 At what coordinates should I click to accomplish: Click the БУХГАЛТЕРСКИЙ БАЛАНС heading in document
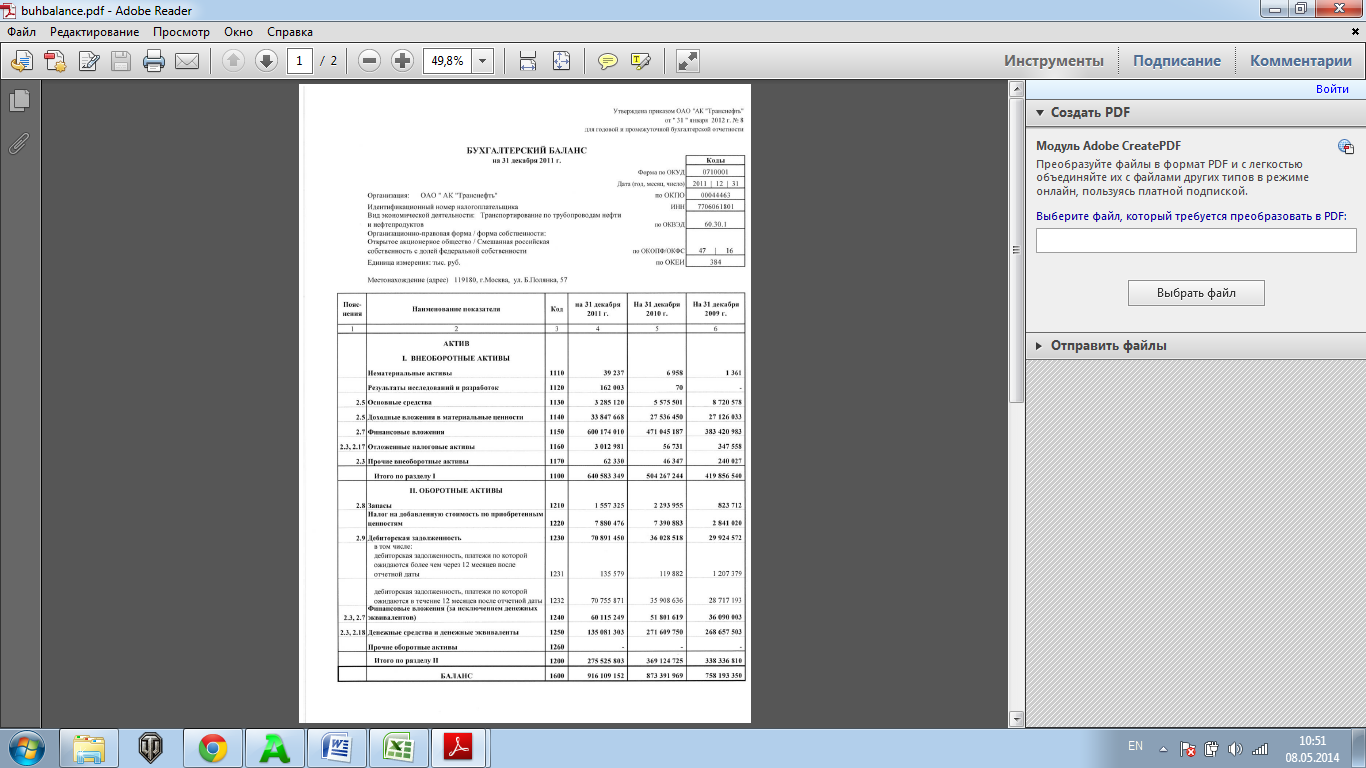click(x=526, y=151)
